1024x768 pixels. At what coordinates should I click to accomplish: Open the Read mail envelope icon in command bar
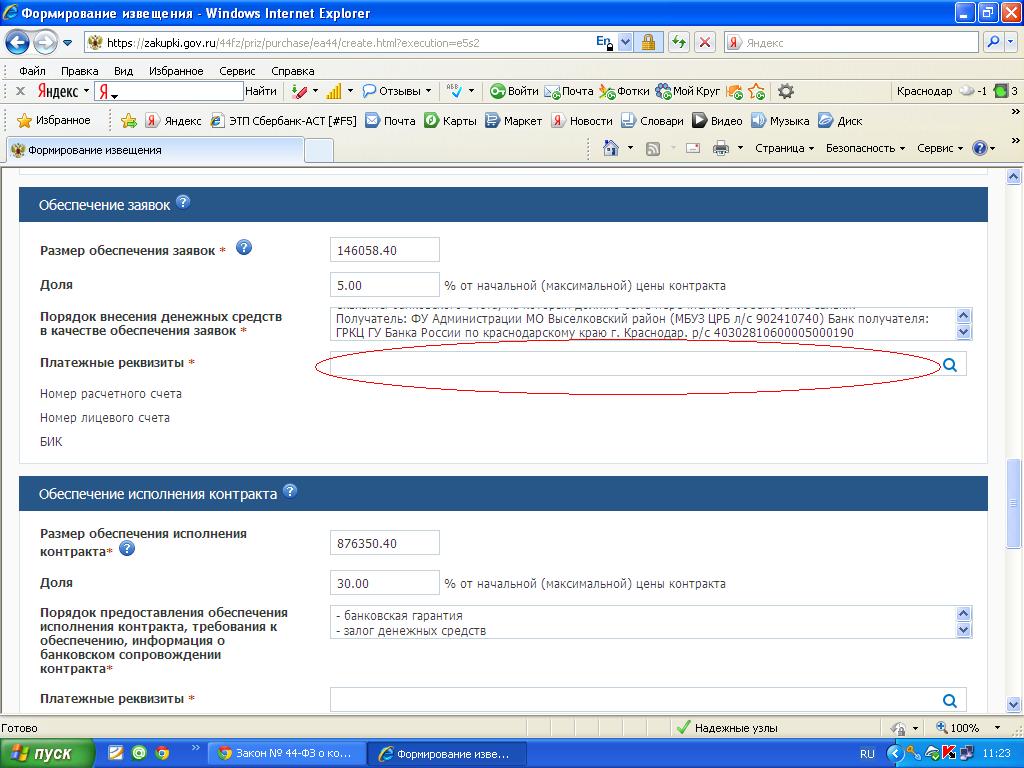693,149
